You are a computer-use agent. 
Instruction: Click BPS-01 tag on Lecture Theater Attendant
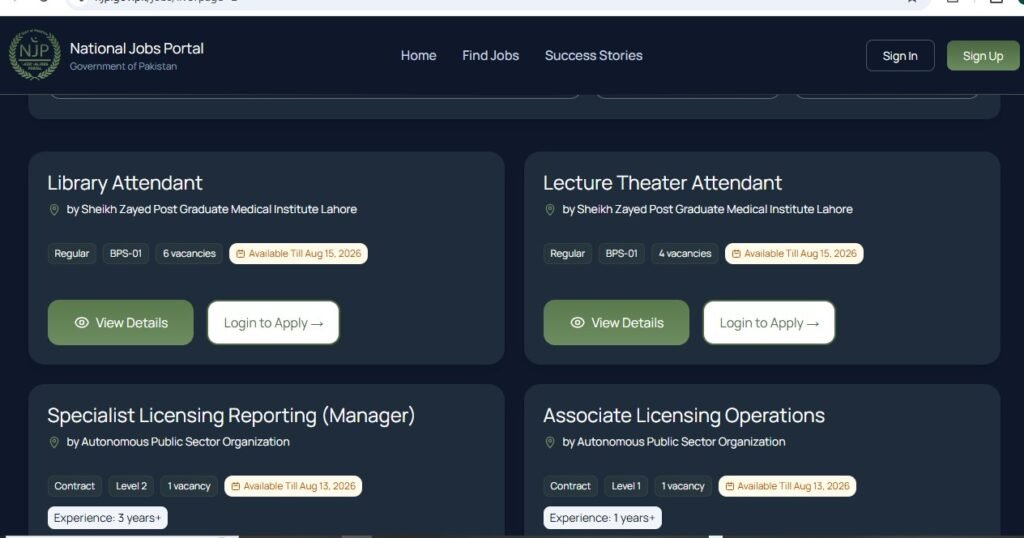(621, 253)
